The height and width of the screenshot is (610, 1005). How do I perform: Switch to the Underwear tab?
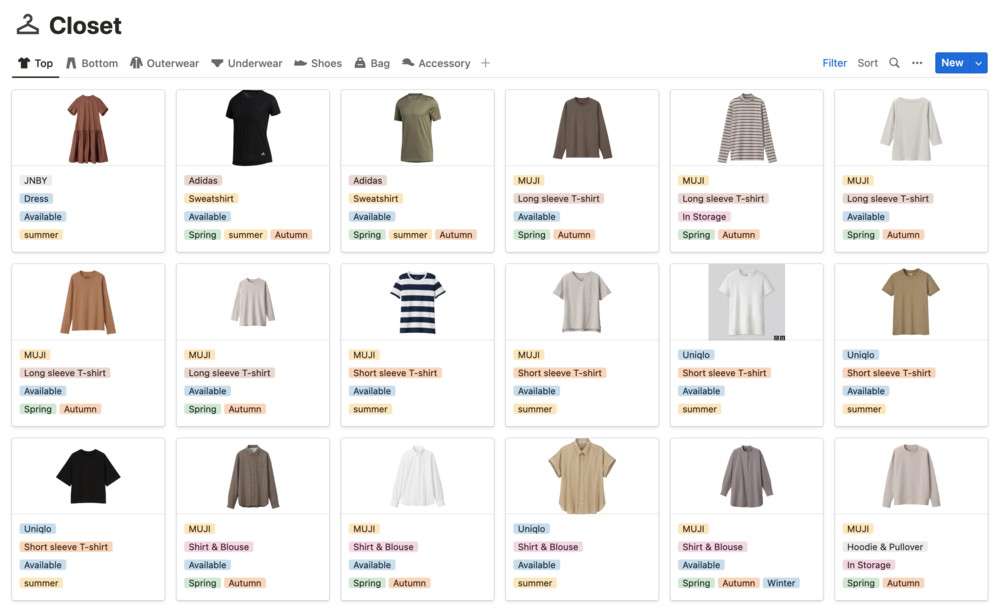247,63
